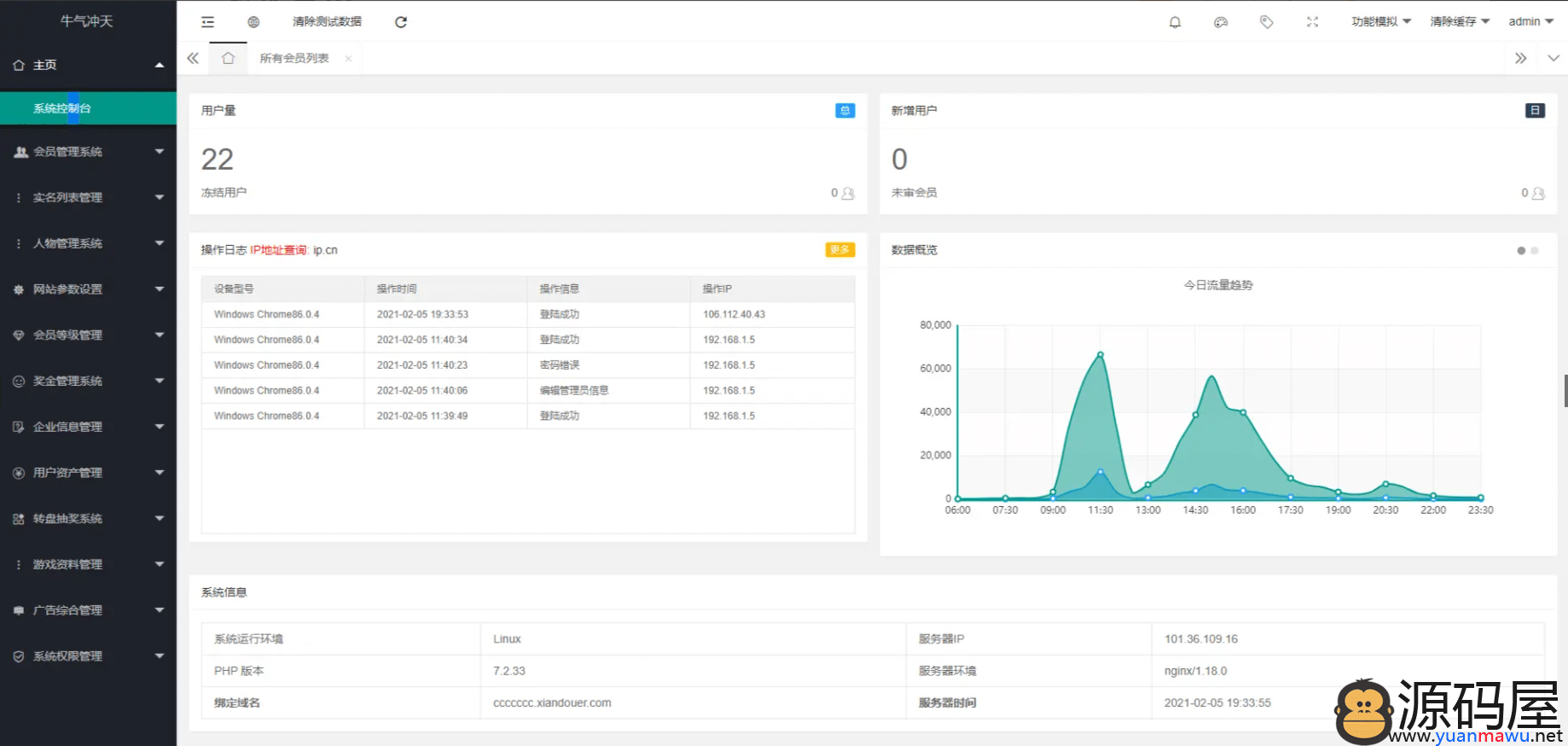Open the IP地址查询 link
This screenshot has height=746, width=1568.
pos(279,250)
